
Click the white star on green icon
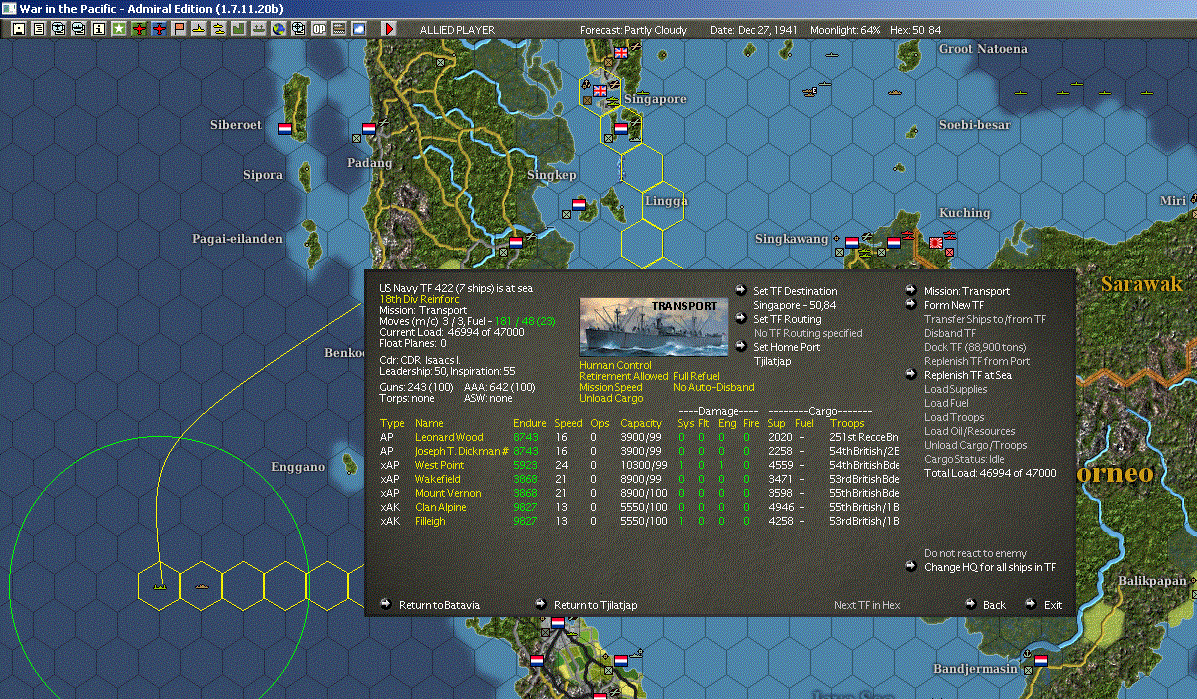click(x=118, y=29)
